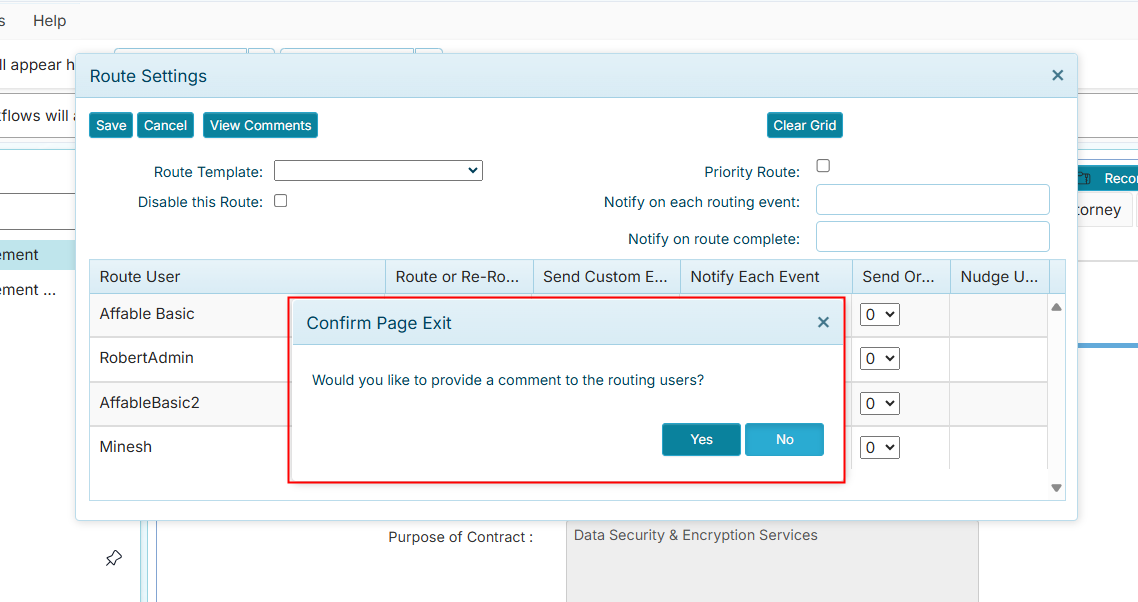
Task: Open the Help menu
Action: pos(49,20)
